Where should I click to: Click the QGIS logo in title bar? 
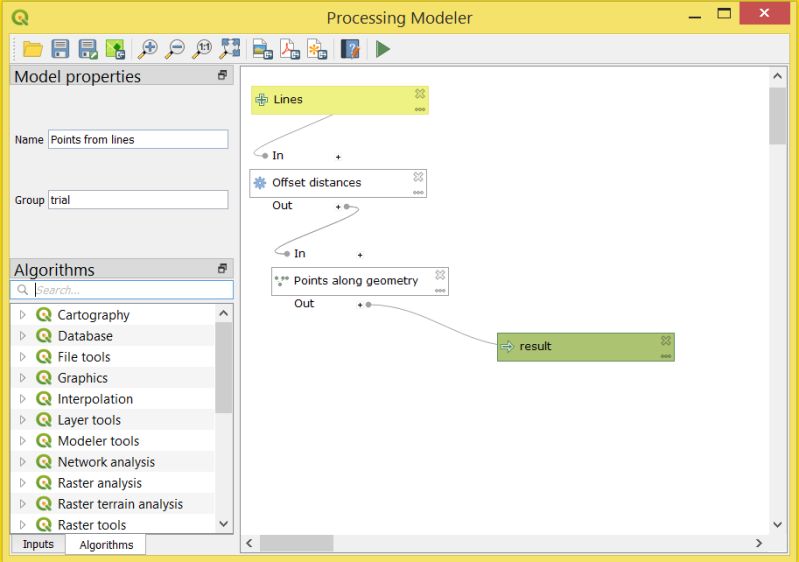coord(20,18)
